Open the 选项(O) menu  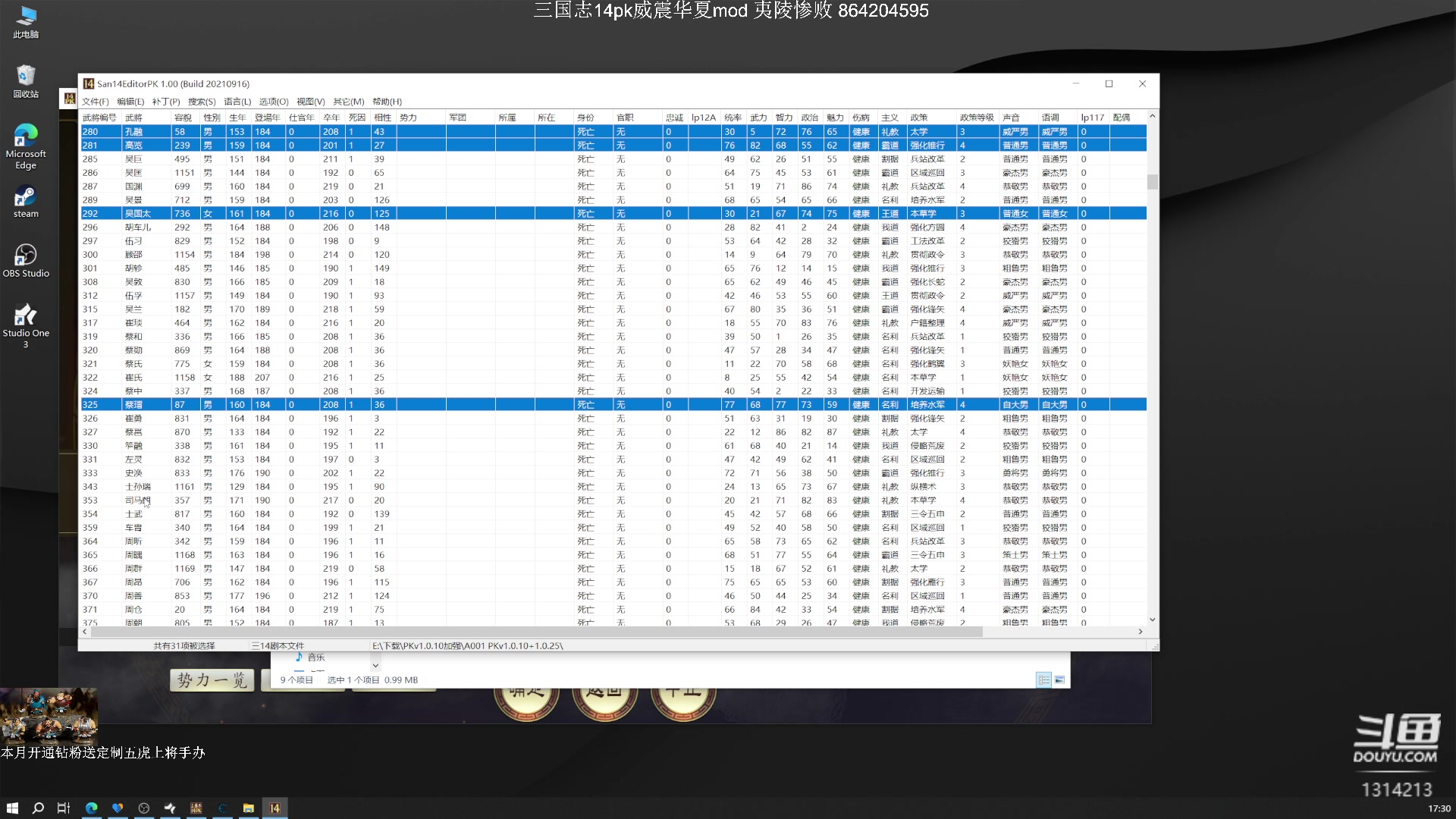pyautogui.click(x=273, y=102)
